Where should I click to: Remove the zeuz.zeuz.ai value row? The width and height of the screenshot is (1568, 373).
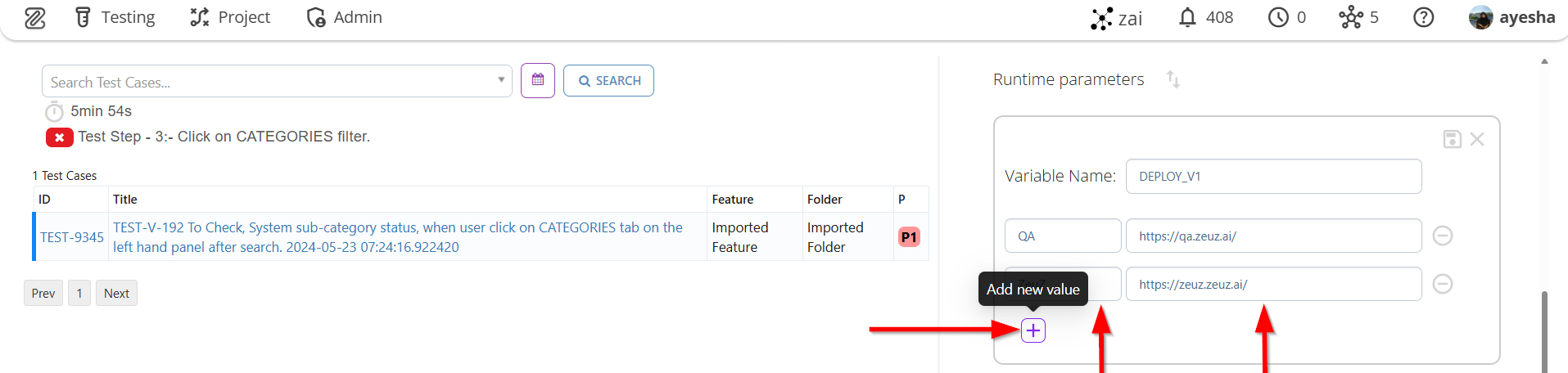[1443, 284]
